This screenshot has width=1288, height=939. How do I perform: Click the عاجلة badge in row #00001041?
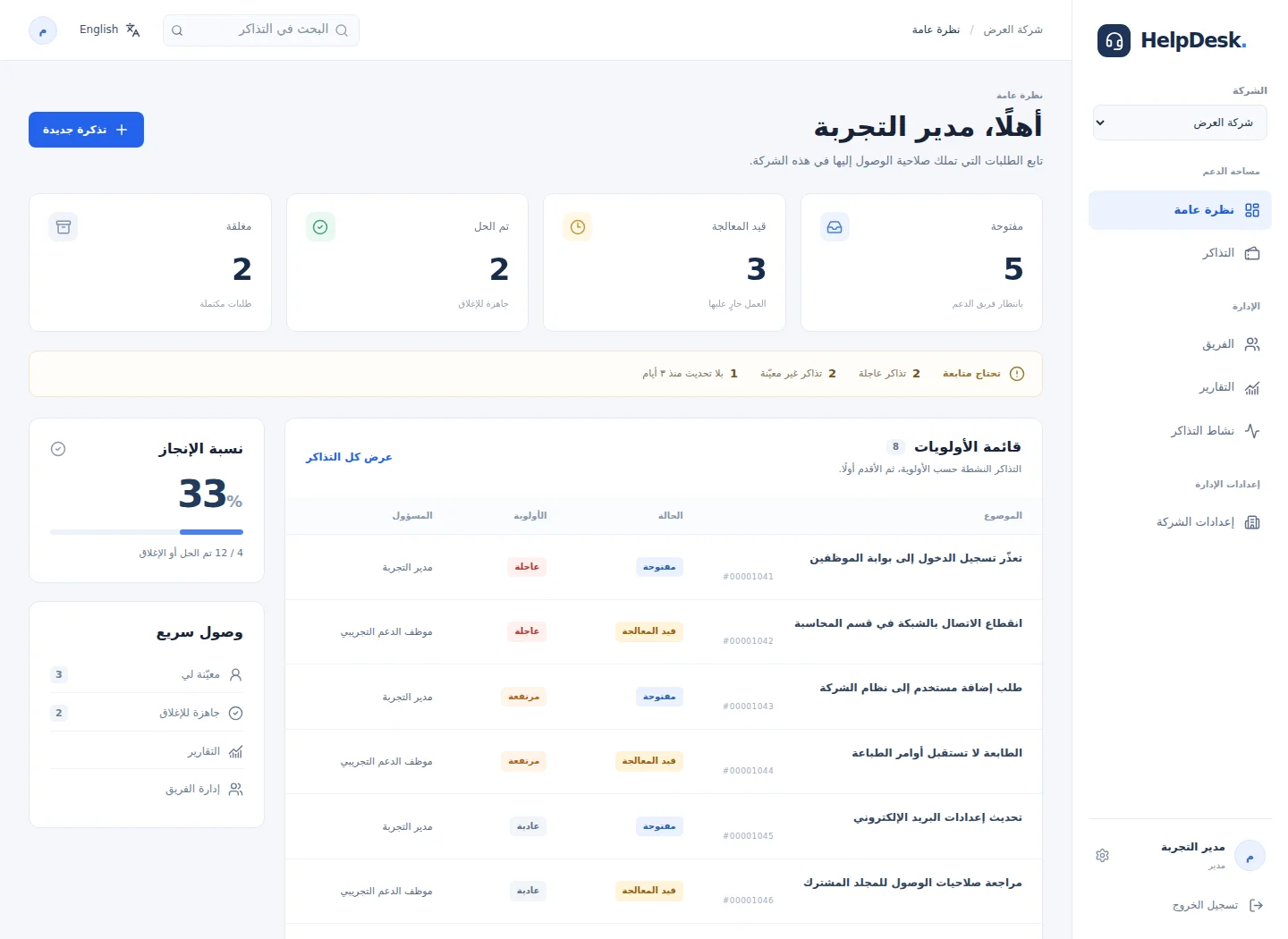coord(527,567)
